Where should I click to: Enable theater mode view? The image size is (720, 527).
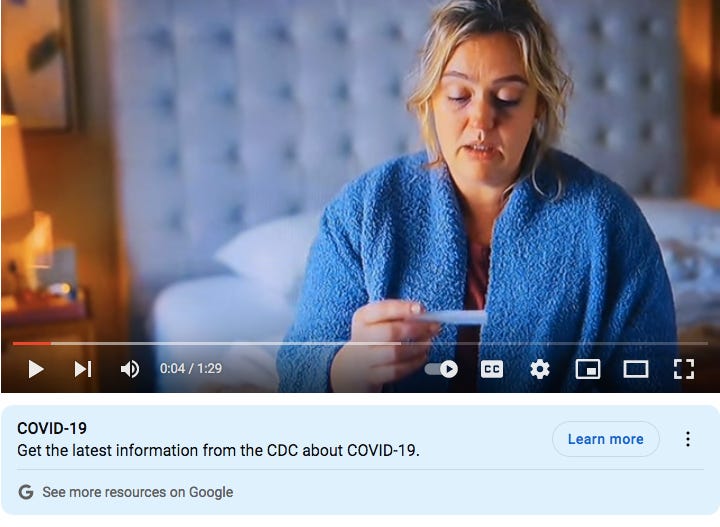click(636, 369)
